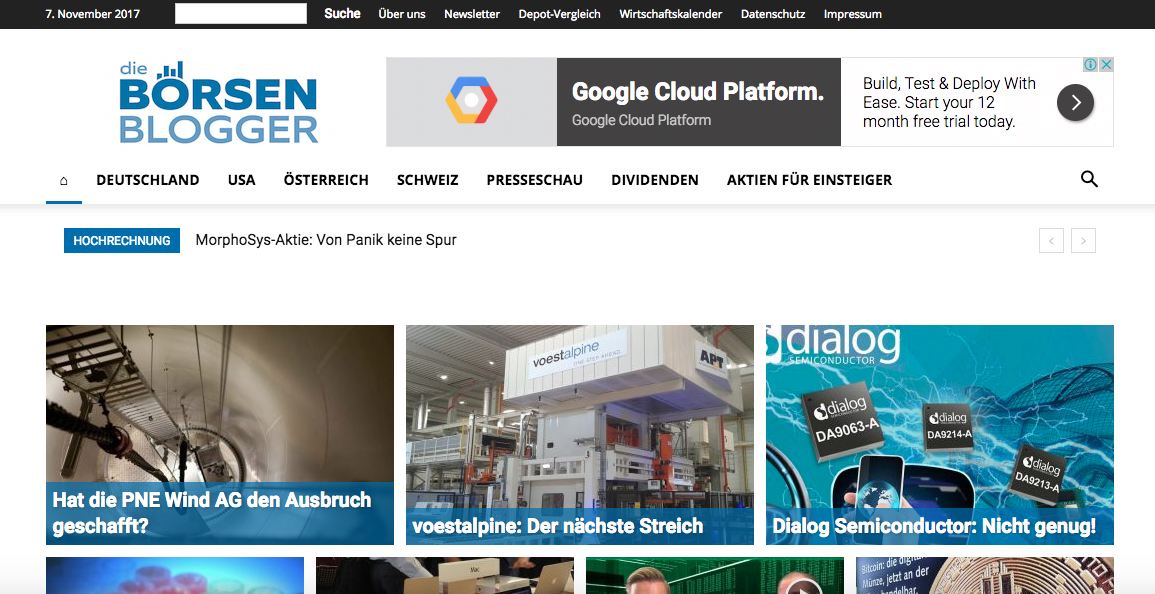Open the Wirtschaftskalender link
Screen dimensions: 1155x594
coord(671,14)
